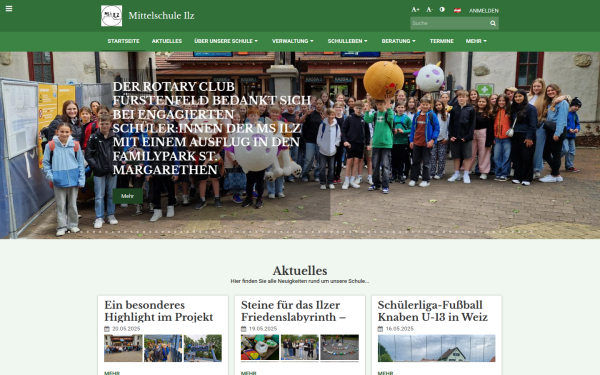Expand the BERATUNG dropdown menu
The width and height of the screenshot is (600, 375).
398,41
